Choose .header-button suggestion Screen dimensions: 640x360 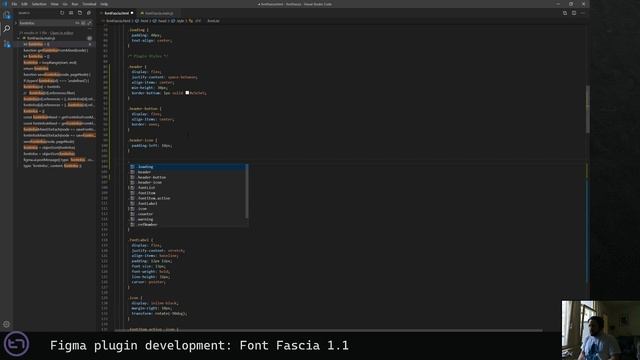pyautogui.click(x=188, y=177)
